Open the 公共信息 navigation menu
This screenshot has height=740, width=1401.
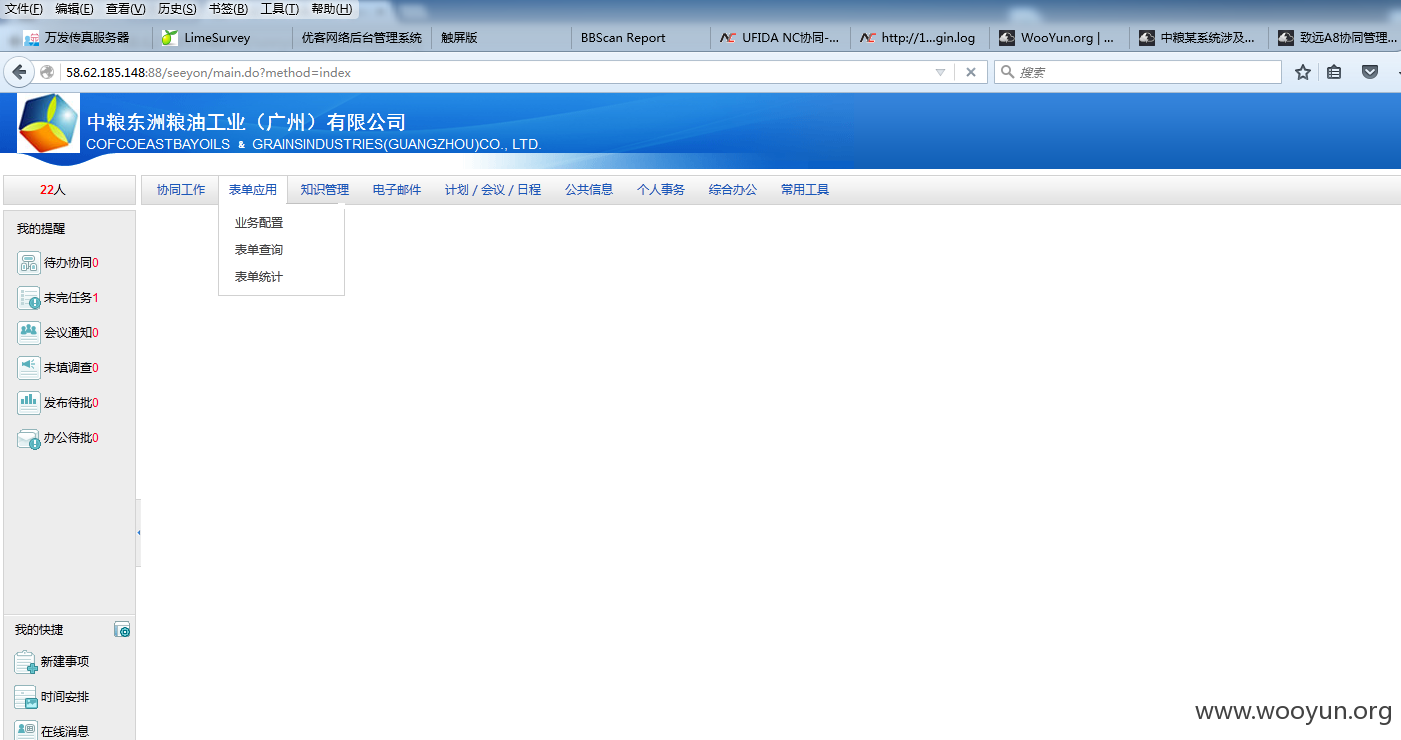pyautogui.click(x=589, y=190)
